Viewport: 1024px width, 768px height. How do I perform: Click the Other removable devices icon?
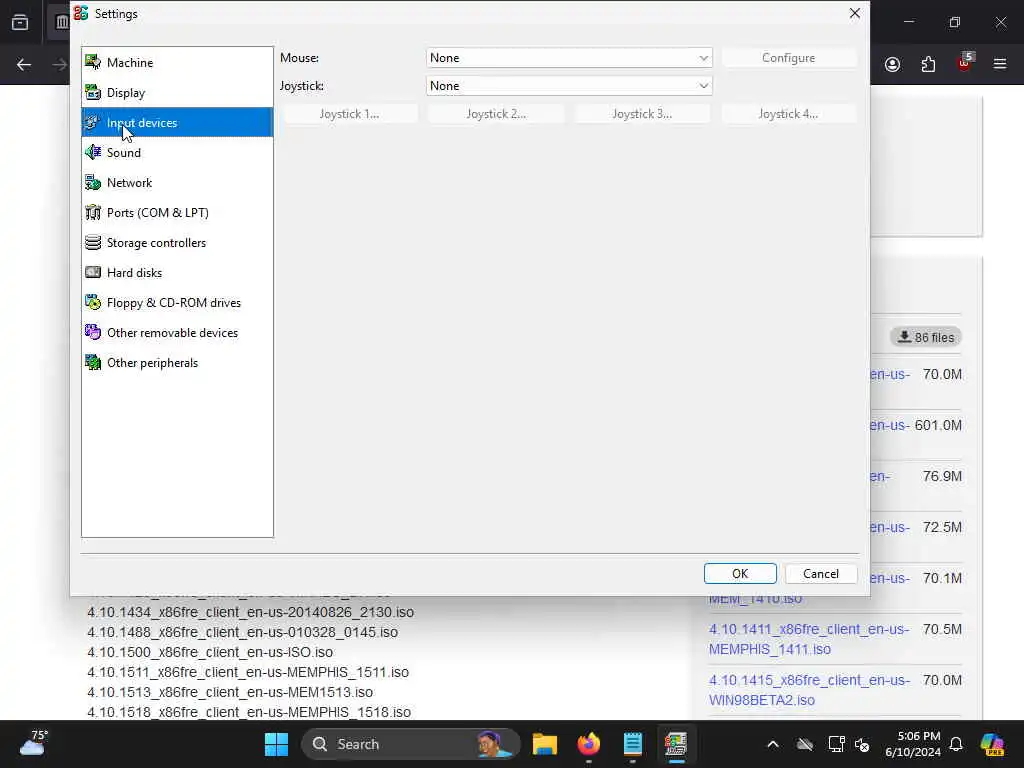pyautogui.click(x=93, y=332)
